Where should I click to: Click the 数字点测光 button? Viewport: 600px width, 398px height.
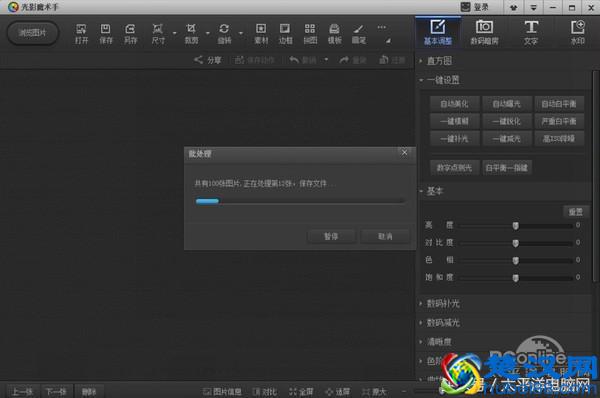pos(454,168)
